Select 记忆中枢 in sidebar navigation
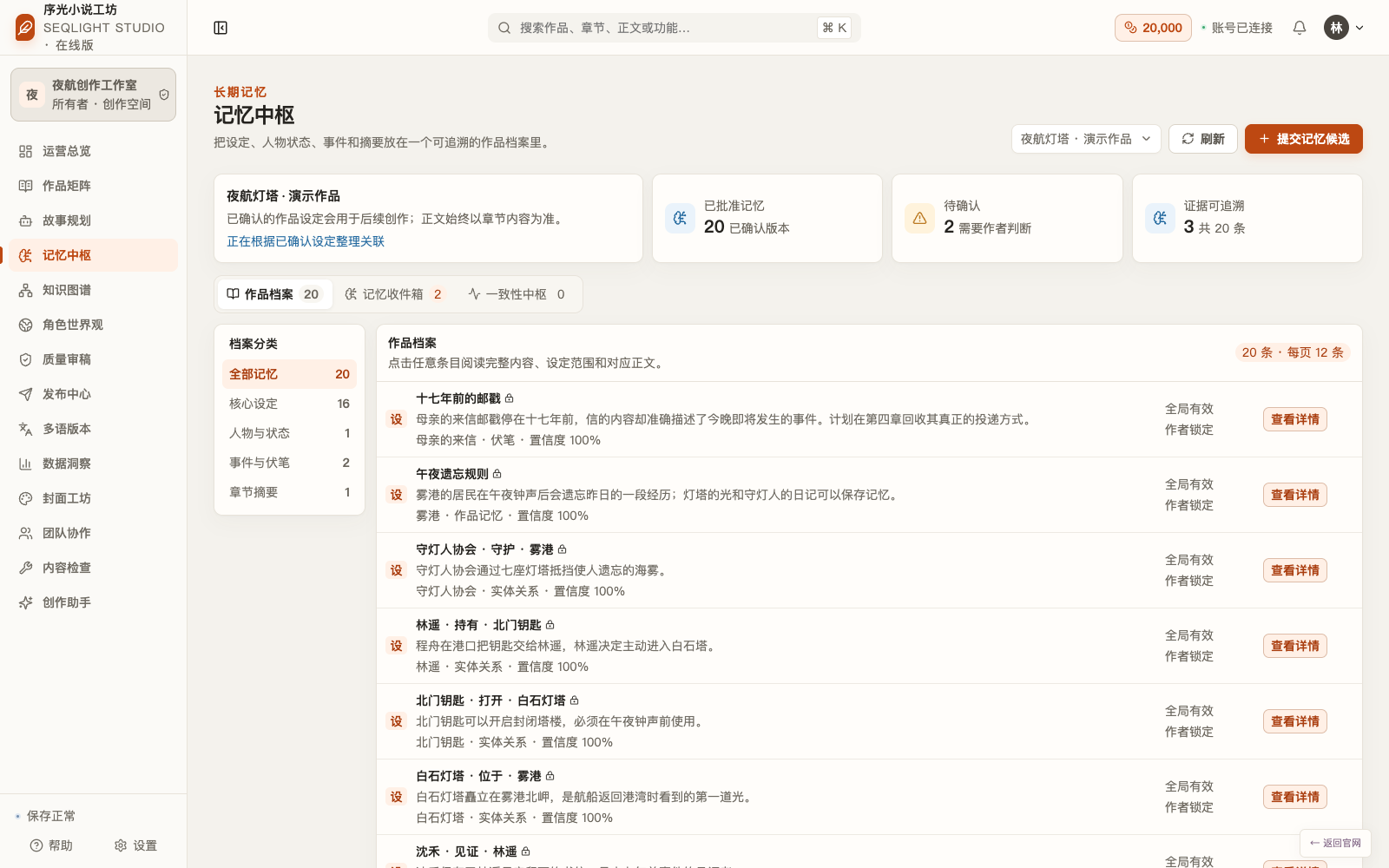The height and width of the screenshot is (868, 1389). [x=93, y=255]
